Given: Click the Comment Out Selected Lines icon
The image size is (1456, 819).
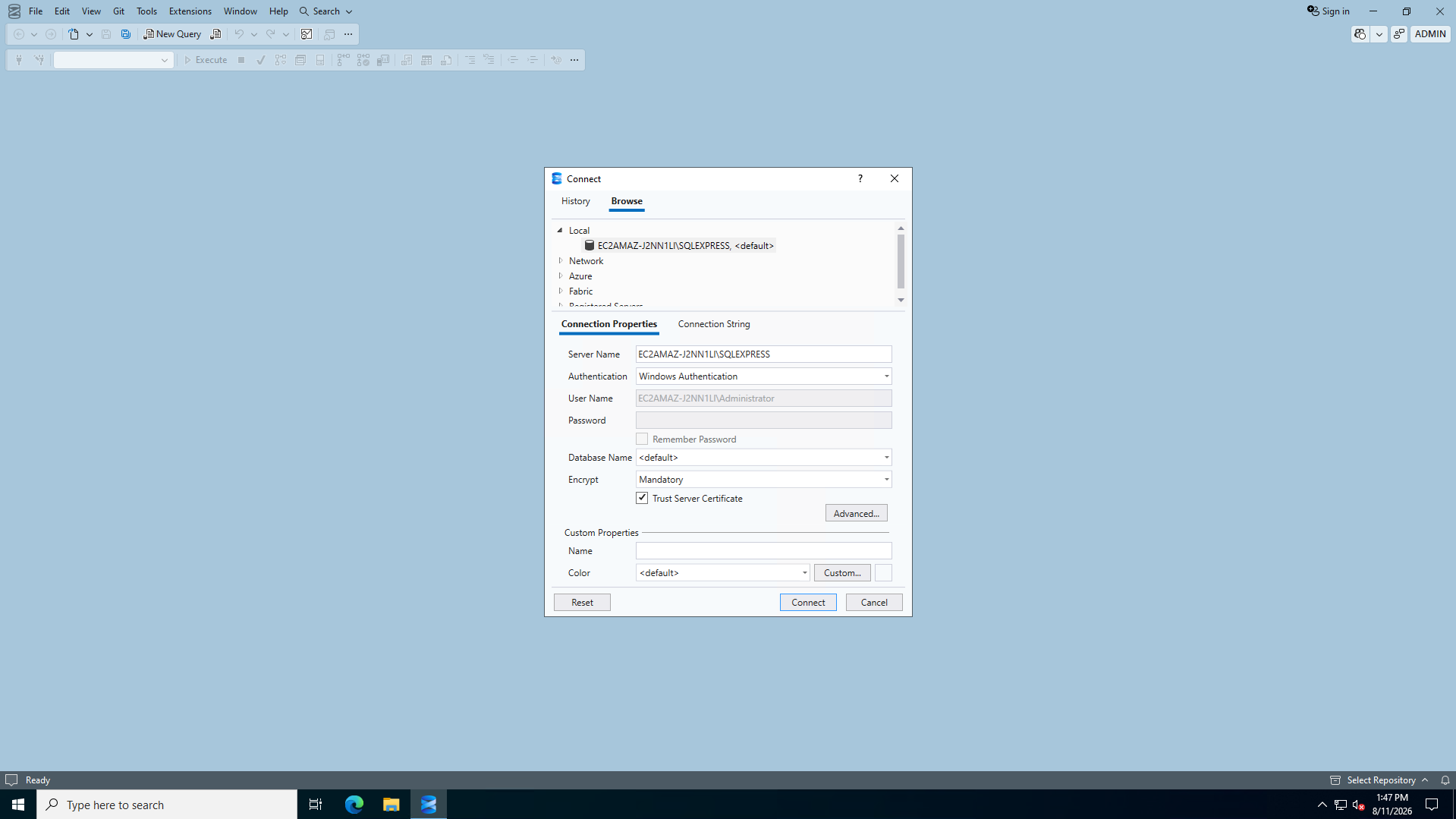Looking at the screenshot, I should click(x=470, y=60).
